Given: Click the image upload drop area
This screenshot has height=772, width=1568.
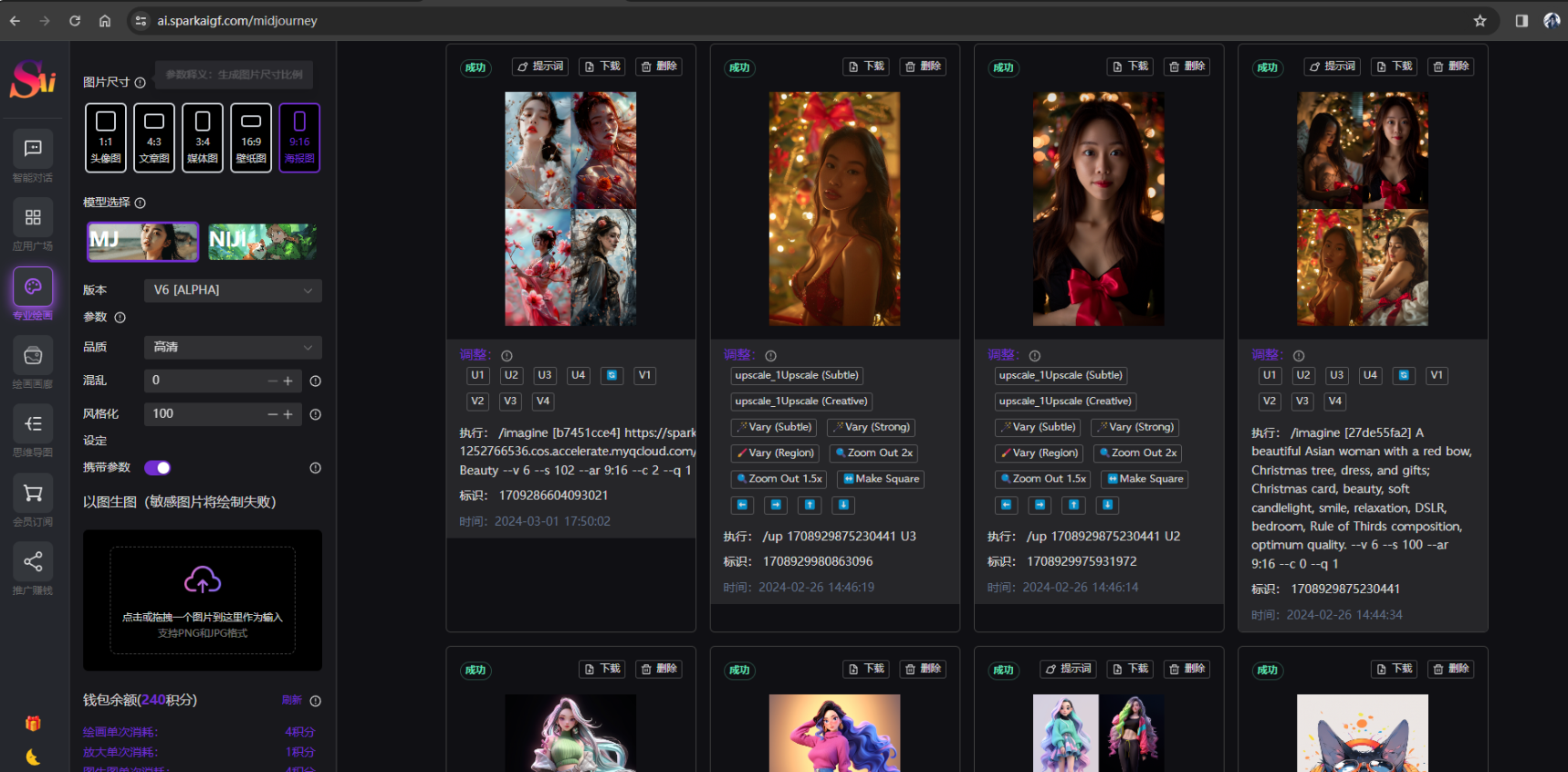Looking at the screenshot, I should click(x=203, y=600).
